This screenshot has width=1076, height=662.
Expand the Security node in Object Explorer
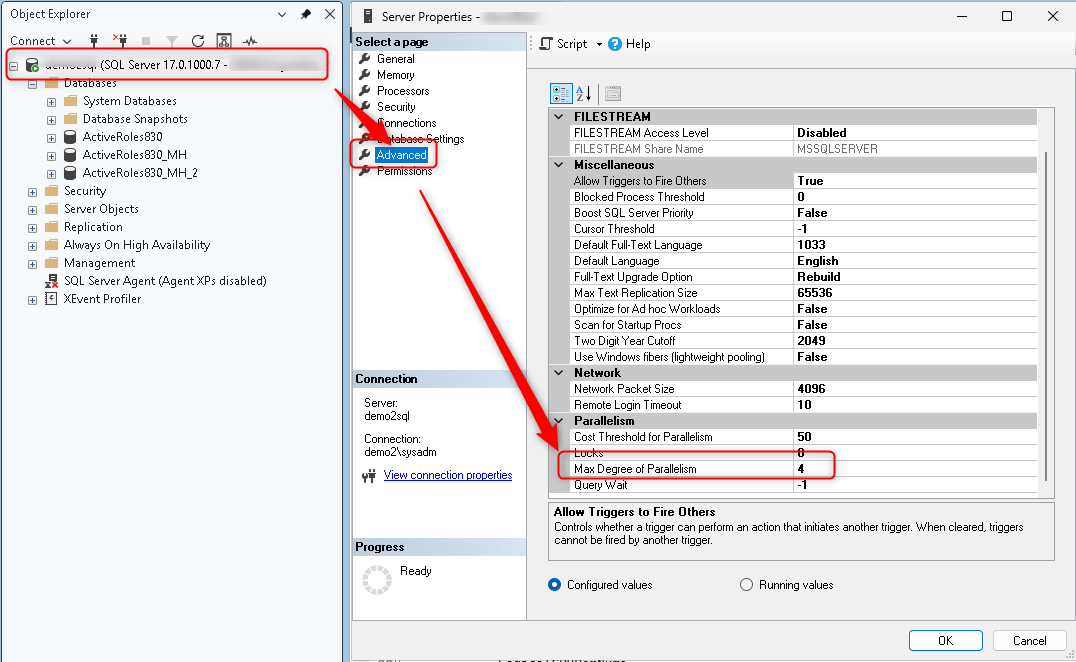(x=32, y=192)
